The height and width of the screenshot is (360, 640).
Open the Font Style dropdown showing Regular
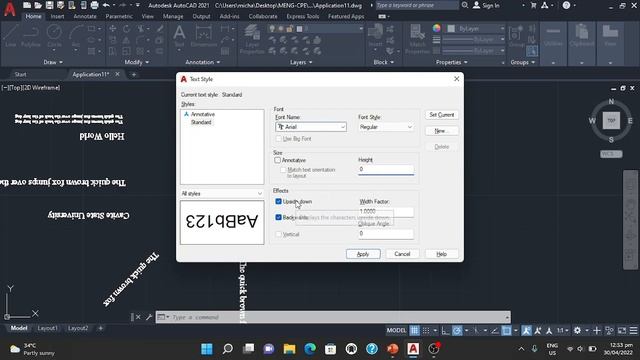pos(386,127)
